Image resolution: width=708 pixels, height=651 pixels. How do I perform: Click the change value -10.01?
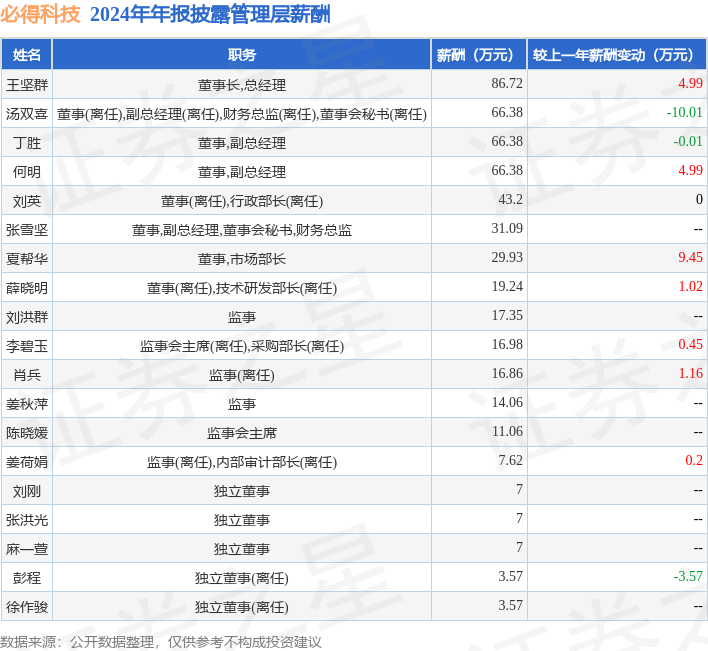coord(685,112)
